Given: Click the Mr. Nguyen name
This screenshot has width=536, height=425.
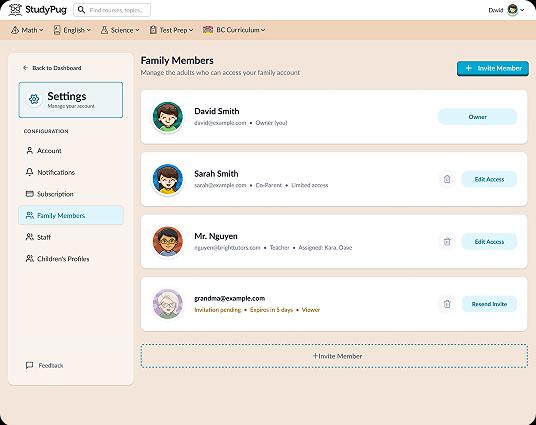Looking at the screenshot, I should pyautogui.click(x=216, y=236).
